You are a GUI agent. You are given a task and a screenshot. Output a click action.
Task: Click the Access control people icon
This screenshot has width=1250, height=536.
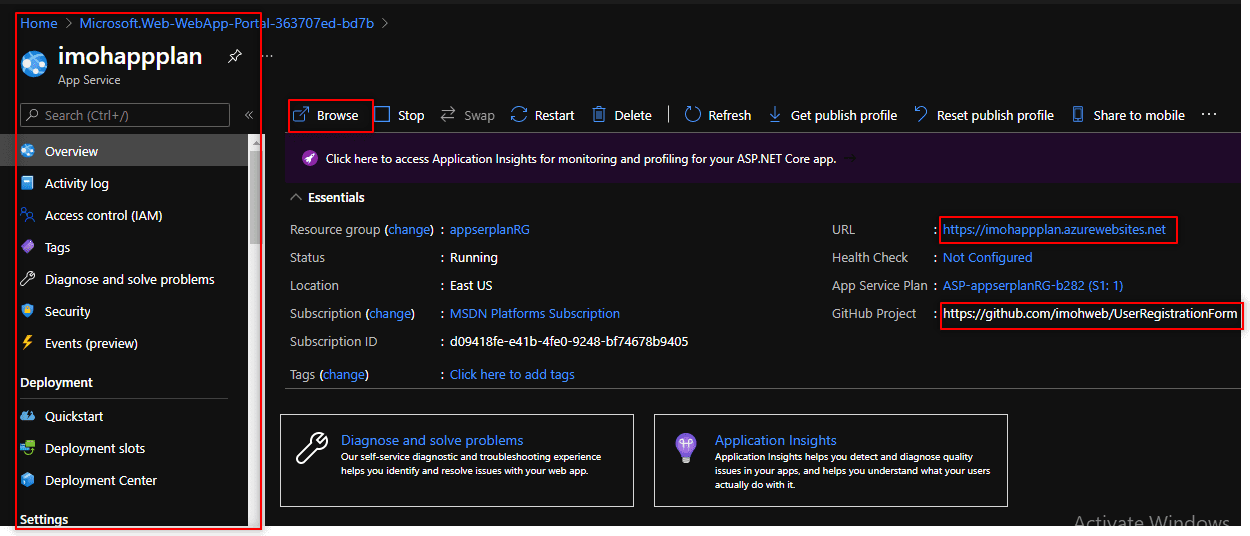point(28,215)
